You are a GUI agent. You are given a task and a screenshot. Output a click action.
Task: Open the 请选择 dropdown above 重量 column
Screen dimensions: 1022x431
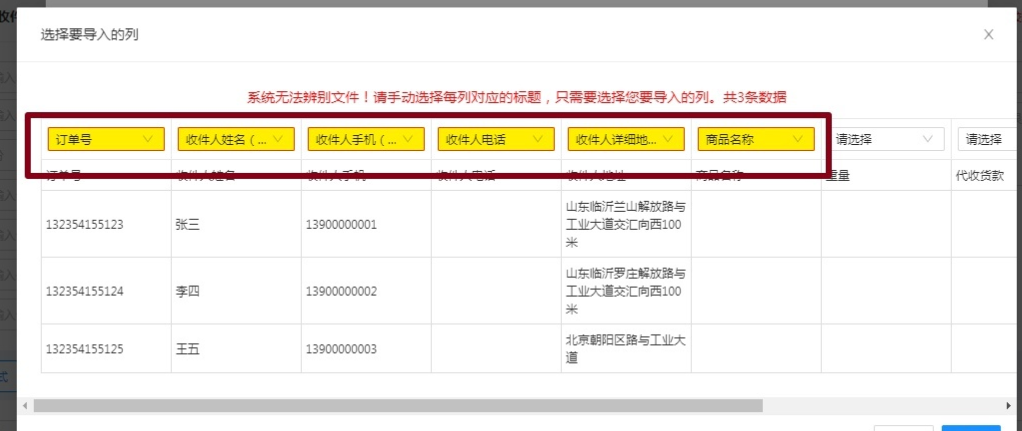[886, 139]
